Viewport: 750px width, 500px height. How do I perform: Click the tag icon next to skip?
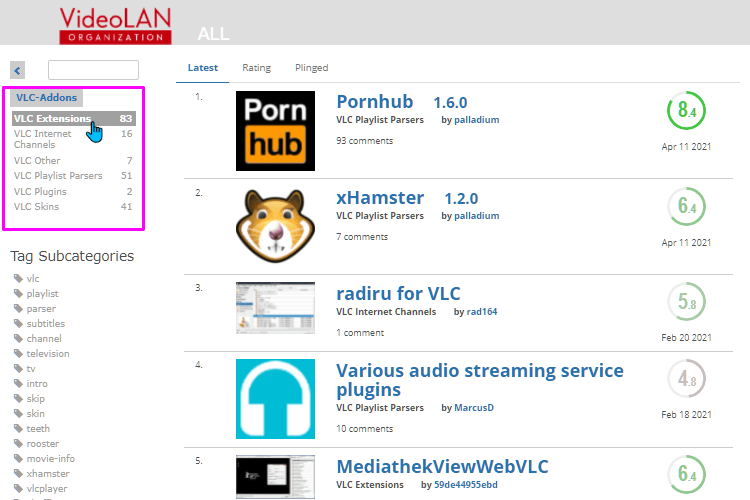click(19, 399)
